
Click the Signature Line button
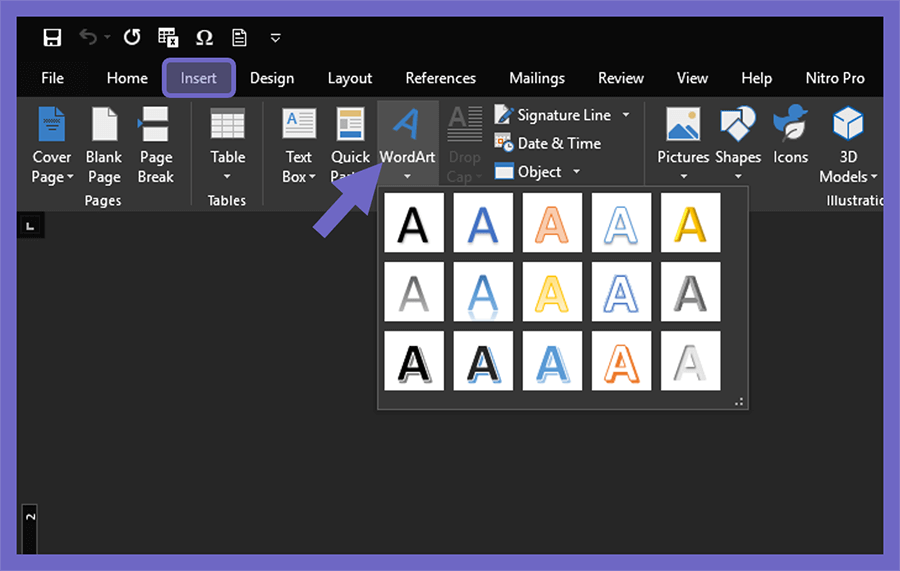(x=553, y=115)
